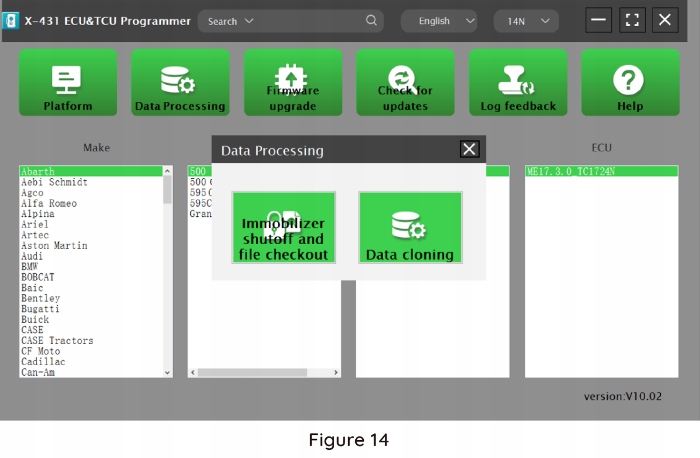Select BMW in the Make list
700x458 pixels.
91,266
